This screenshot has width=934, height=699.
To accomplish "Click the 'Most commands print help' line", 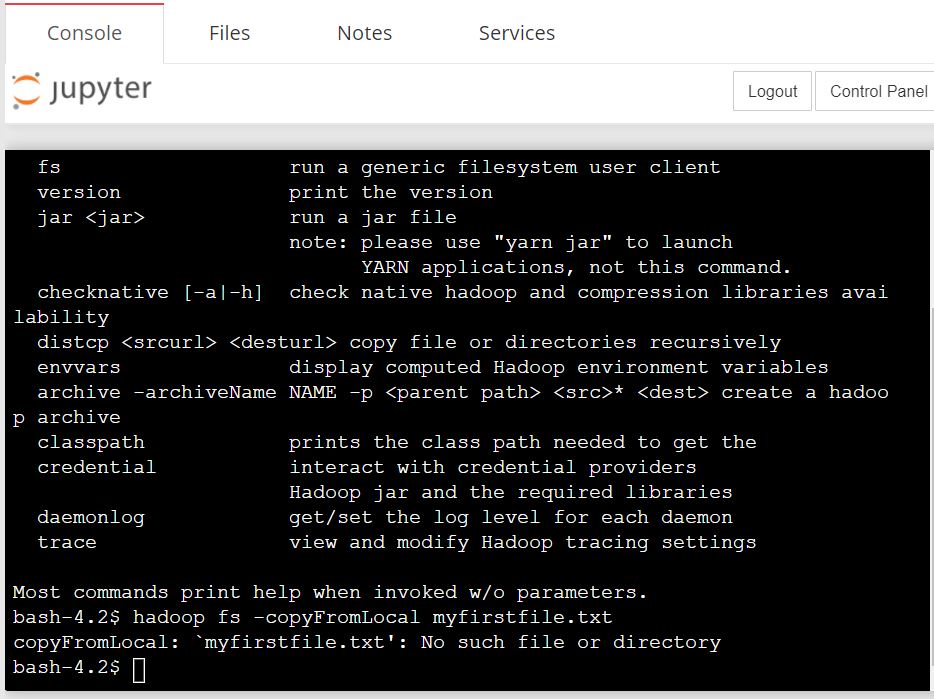I will tap(329, 592).
